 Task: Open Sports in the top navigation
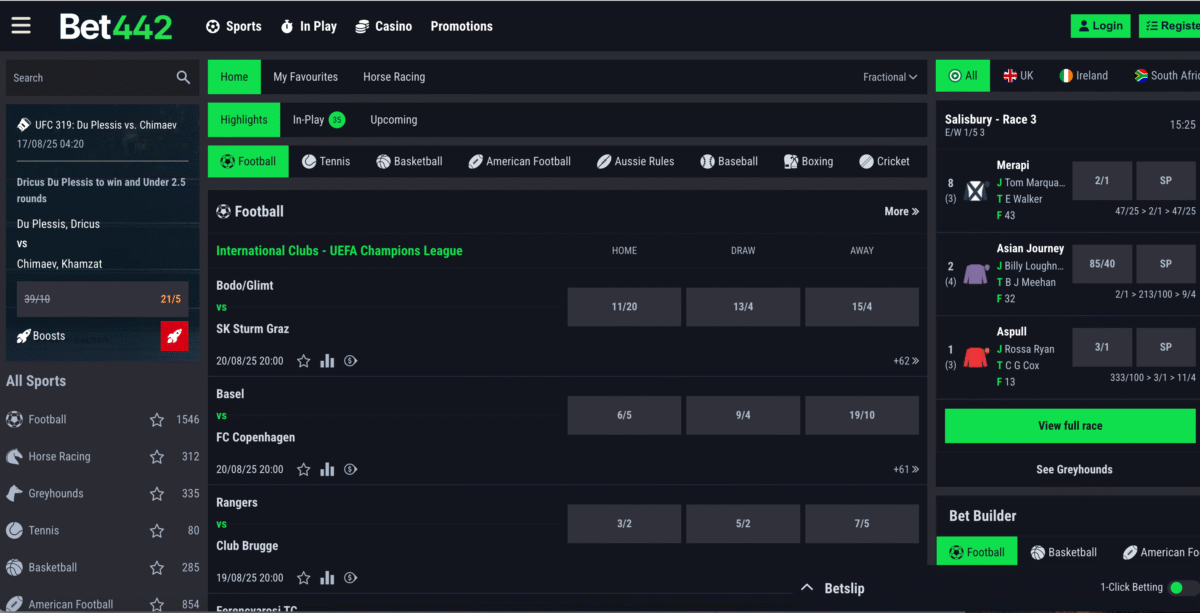pyautogui.click(x=233, y=26)
